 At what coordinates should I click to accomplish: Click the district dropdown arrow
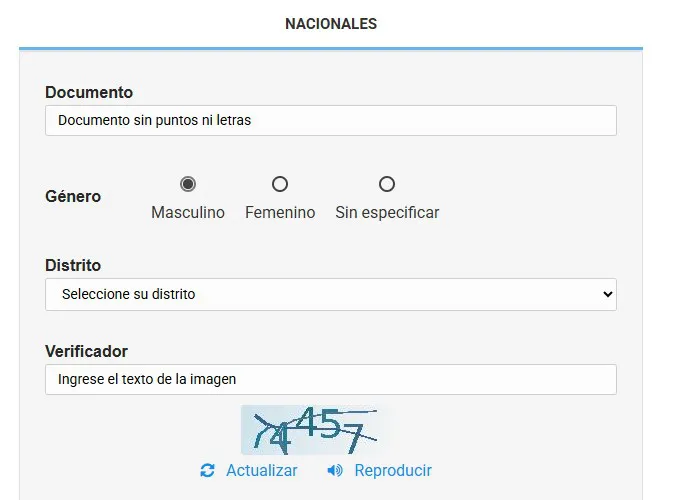[607, 294]
